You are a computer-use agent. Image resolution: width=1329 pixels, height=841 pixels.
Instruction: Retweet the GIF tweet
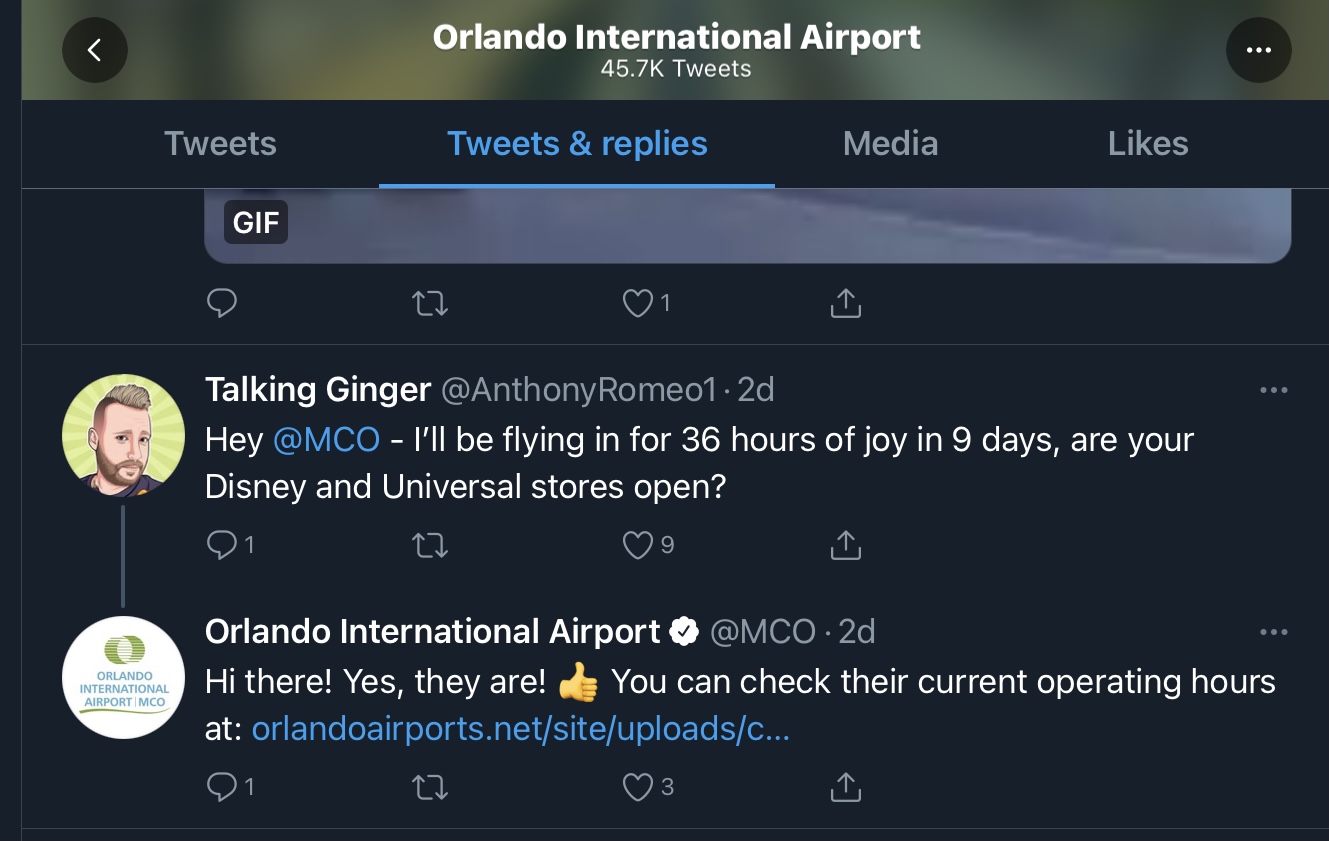click(430, 303)
